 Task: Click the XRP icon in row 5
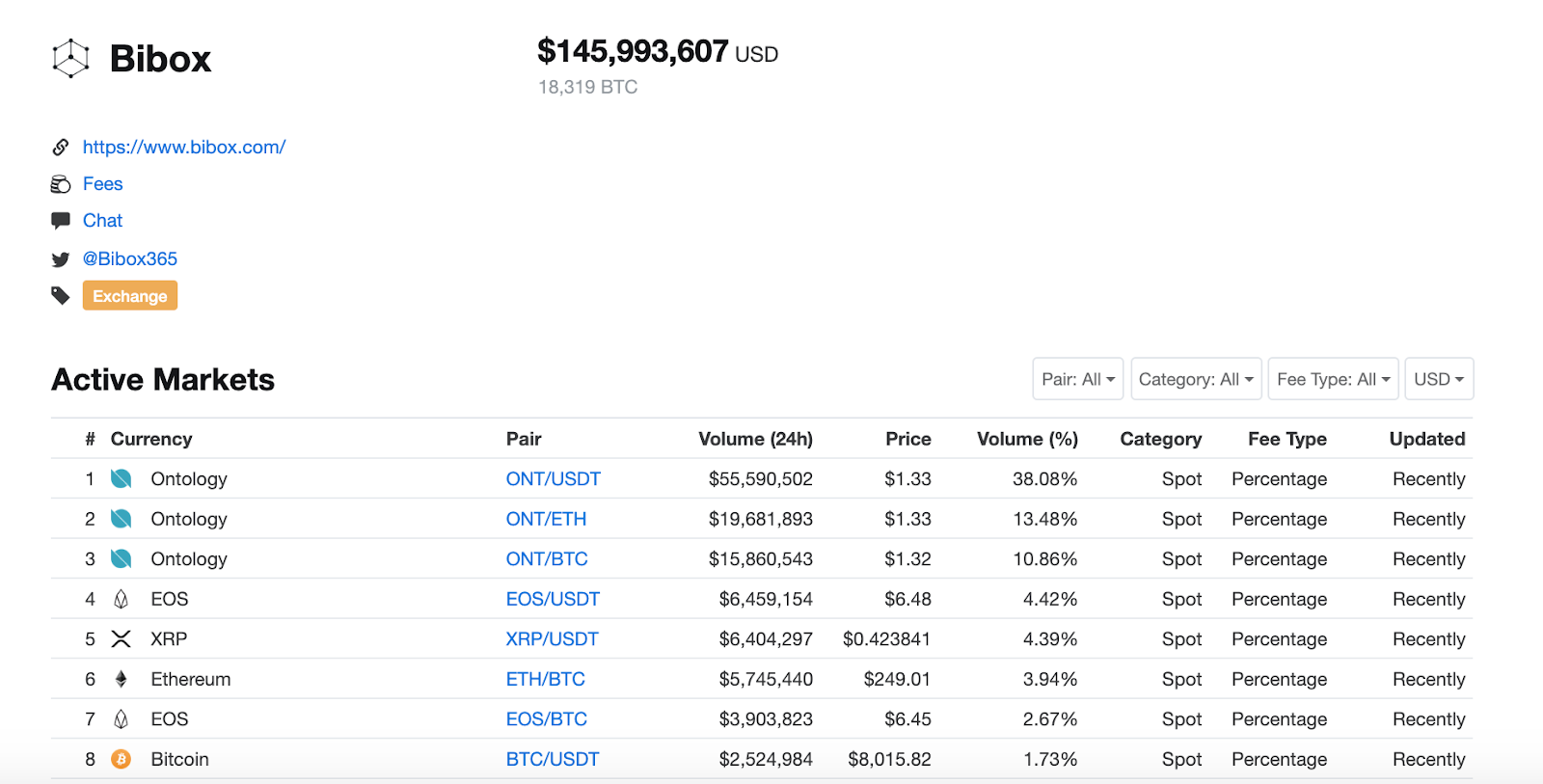point(121,638)
